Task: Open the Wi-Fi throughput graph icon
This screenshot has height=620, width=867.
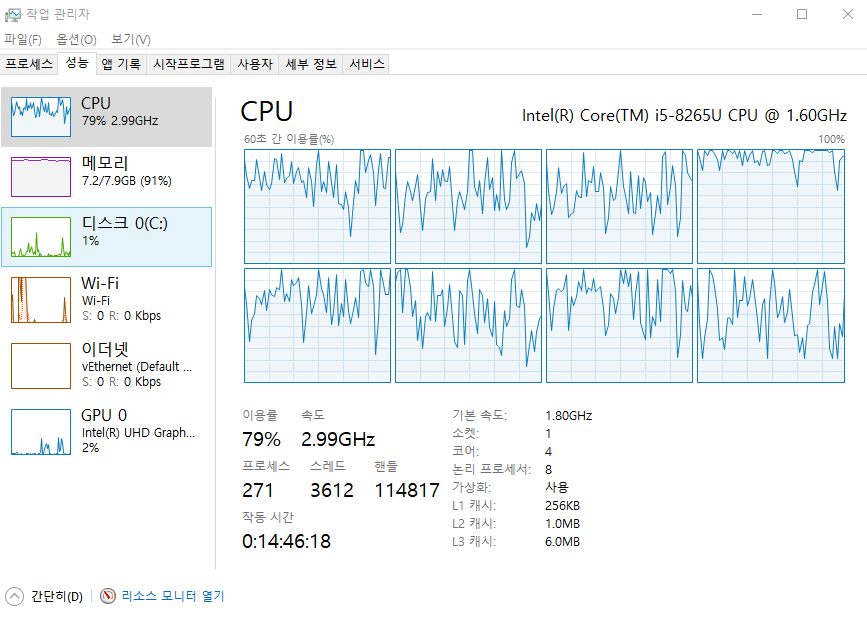Action: (x=41, y=300)
